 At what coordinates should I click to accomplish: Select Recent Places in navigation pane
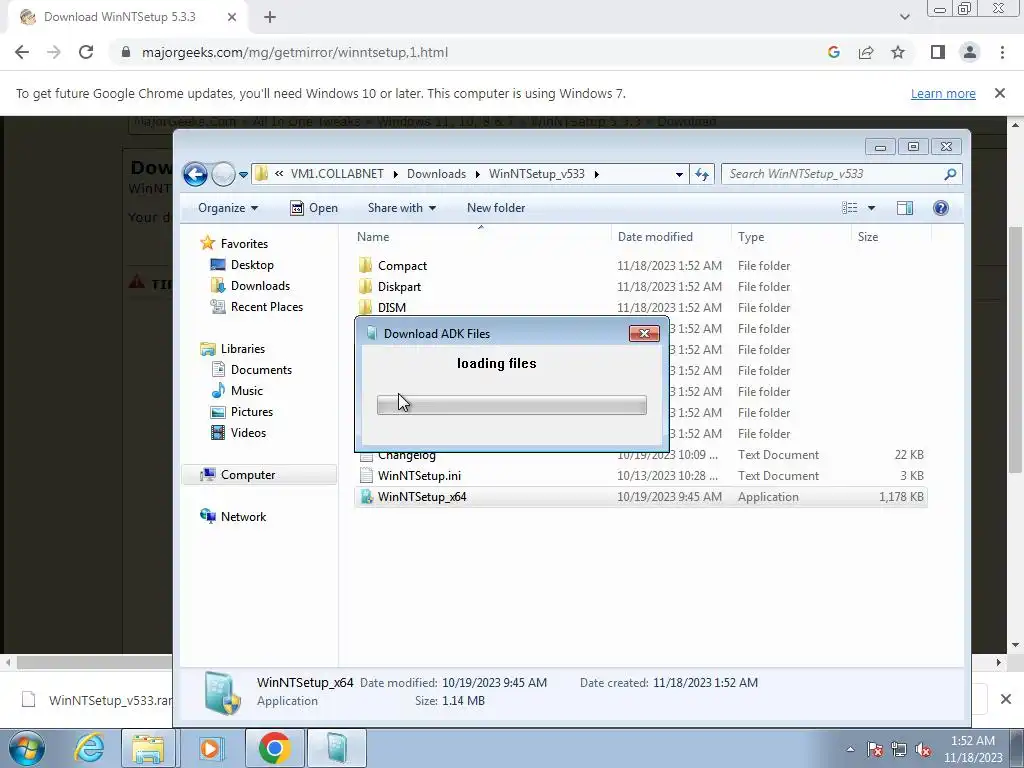coord(266,306)
